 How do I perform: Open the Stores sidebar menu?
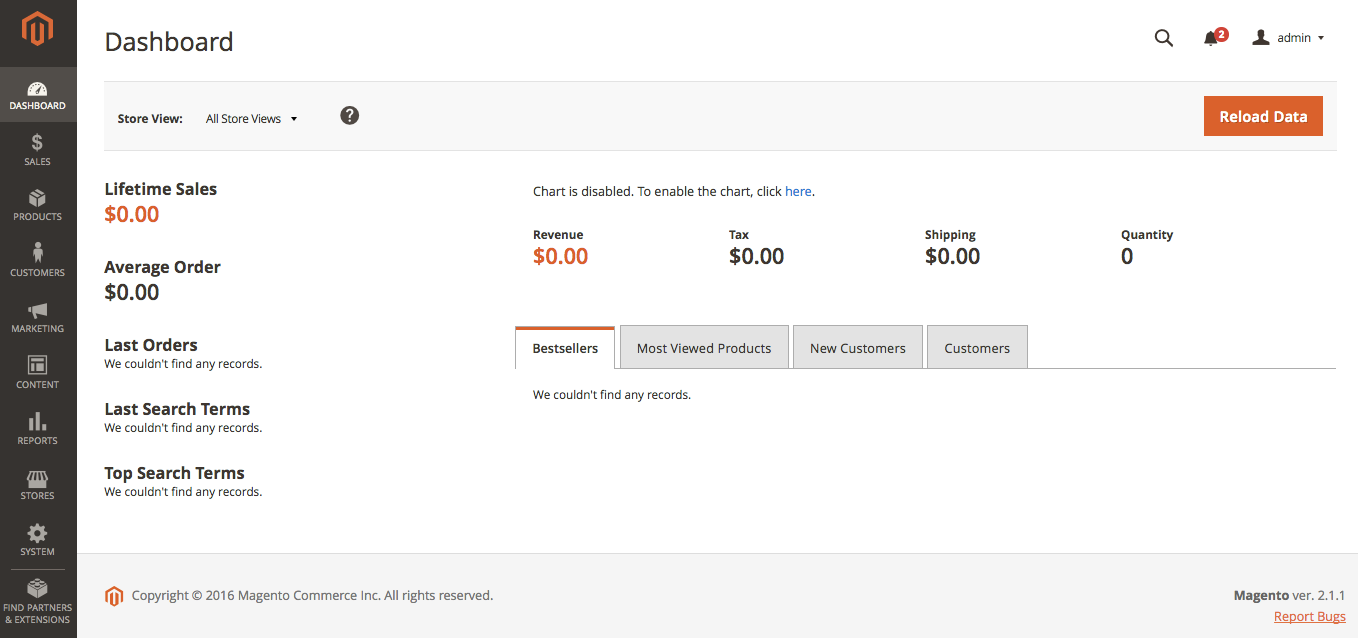38,484
